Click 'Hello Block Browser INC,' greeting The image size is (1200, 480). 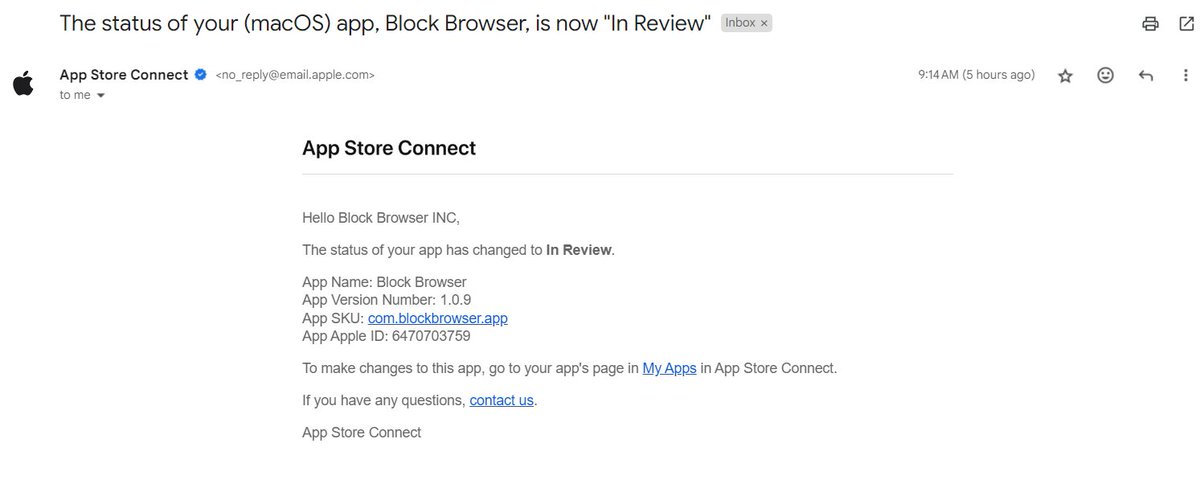381,218
